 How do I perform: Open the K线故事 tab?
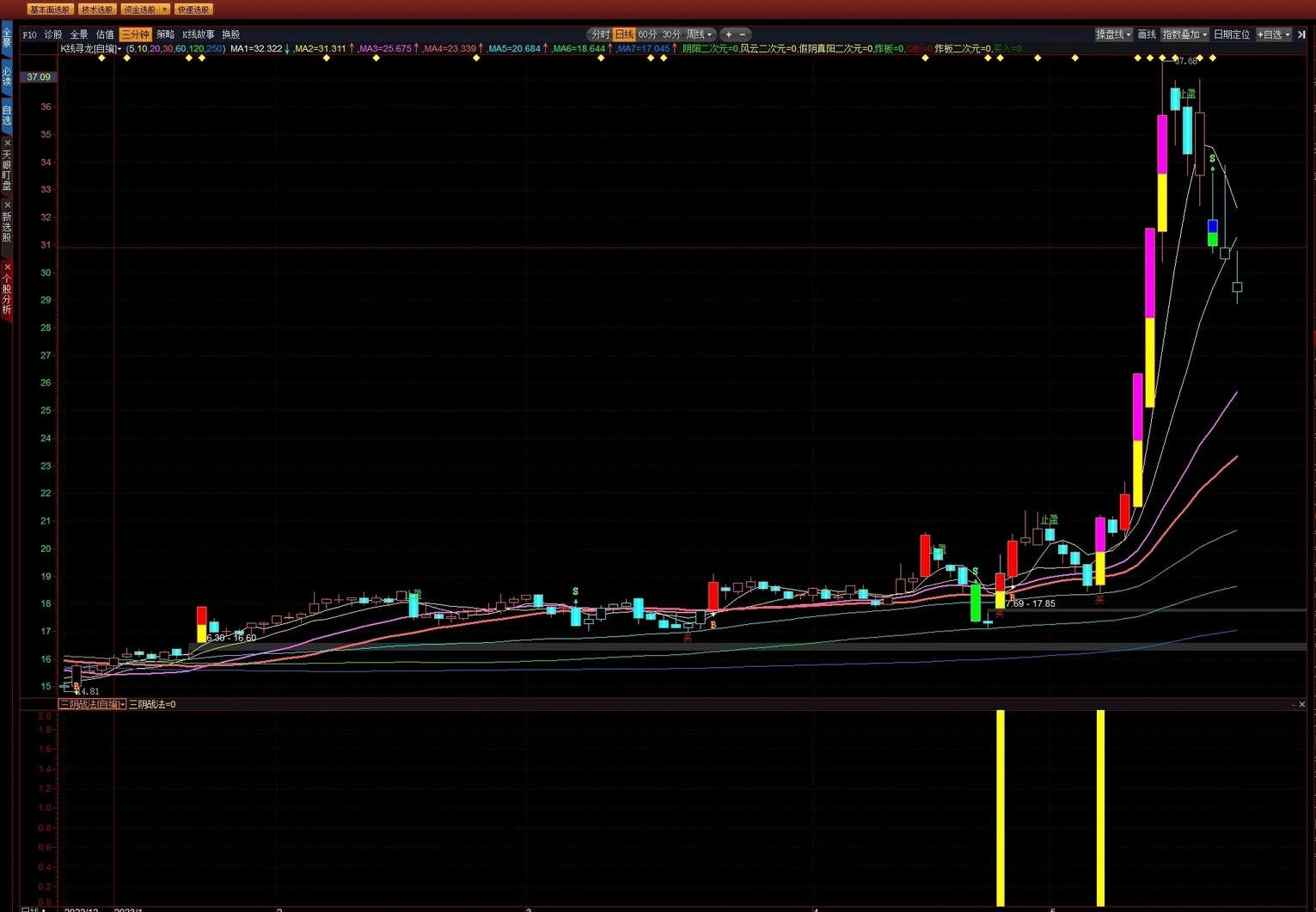(x=199, y=35)
